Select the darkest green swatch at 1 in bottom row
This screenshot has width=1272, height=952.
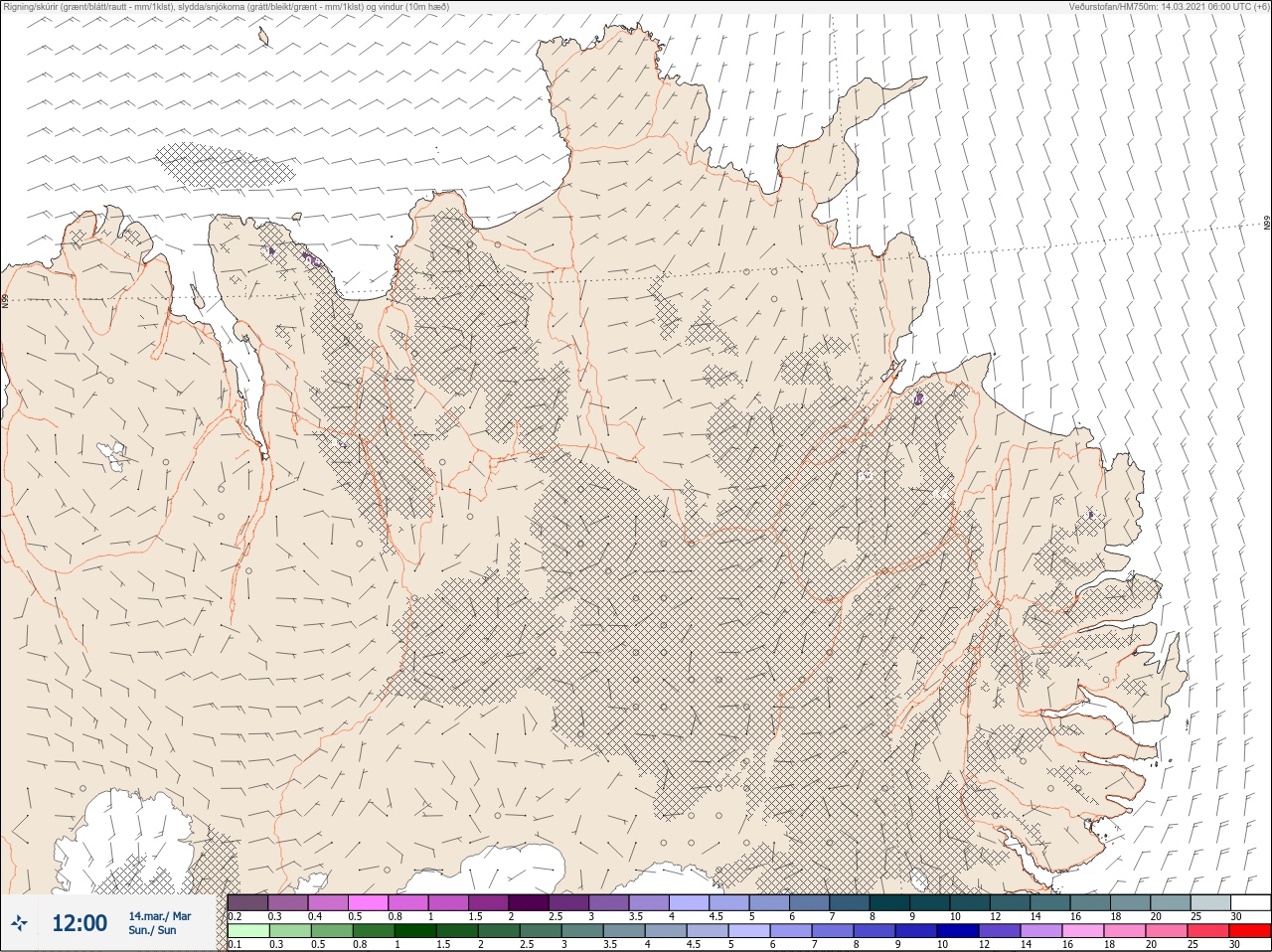pos(415,931)
